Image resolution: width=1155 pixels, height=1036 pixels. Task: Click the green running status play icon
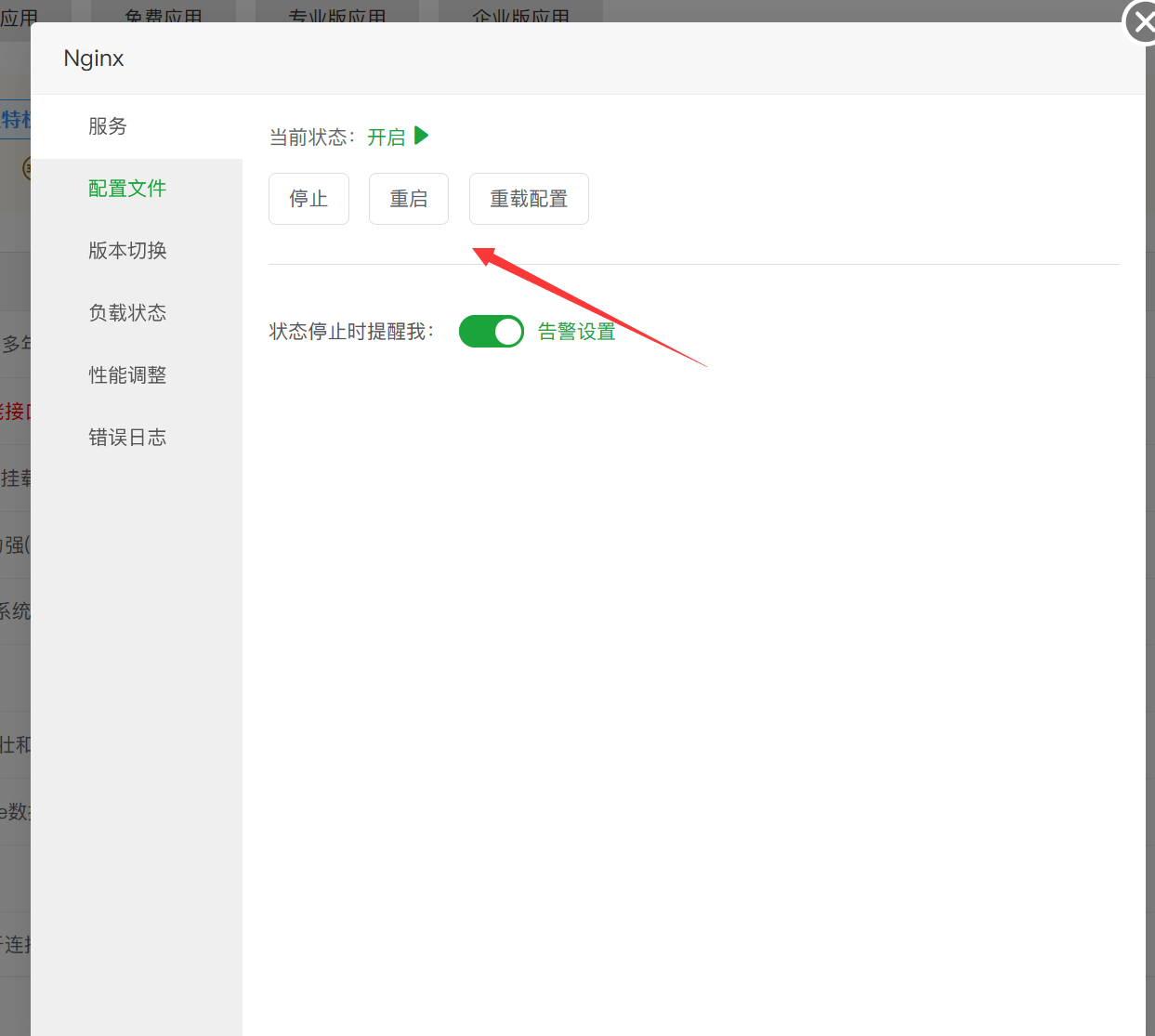(x=421, y=136)
